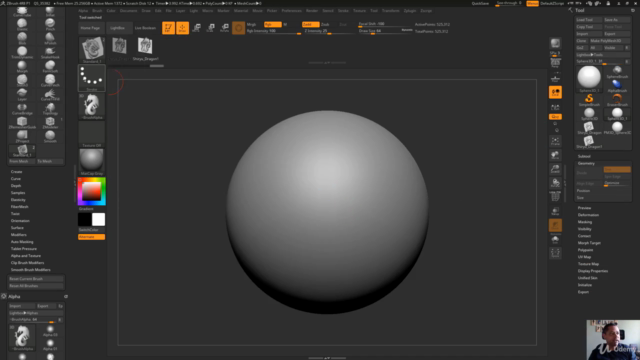
Task: Select the Pinch brush icon
Action: (50, 24)
